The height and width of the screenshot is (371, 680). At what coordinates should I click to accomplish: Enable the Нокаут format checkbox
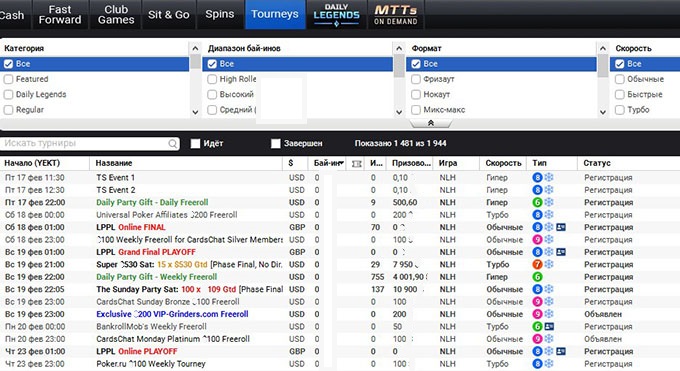[416, 95]
